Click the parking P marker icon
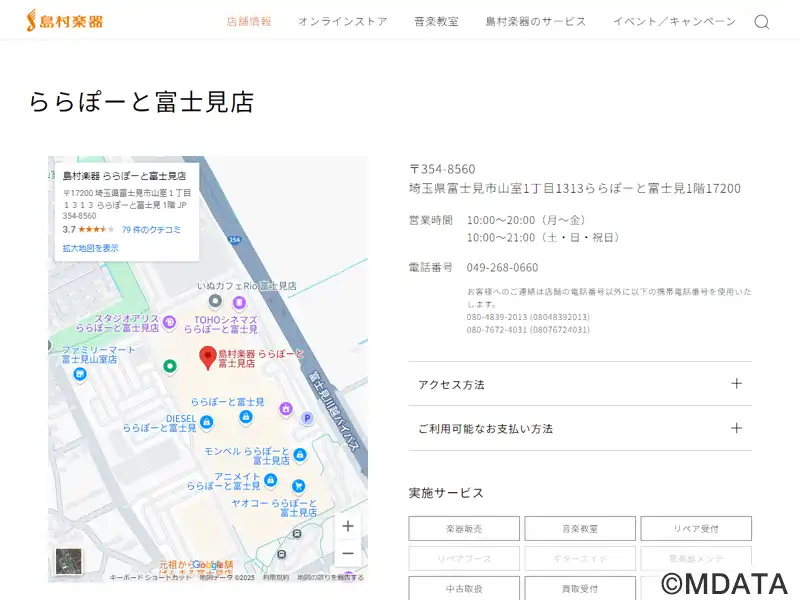The height and width of the screenshot is (600, 800). coord(307,418)
